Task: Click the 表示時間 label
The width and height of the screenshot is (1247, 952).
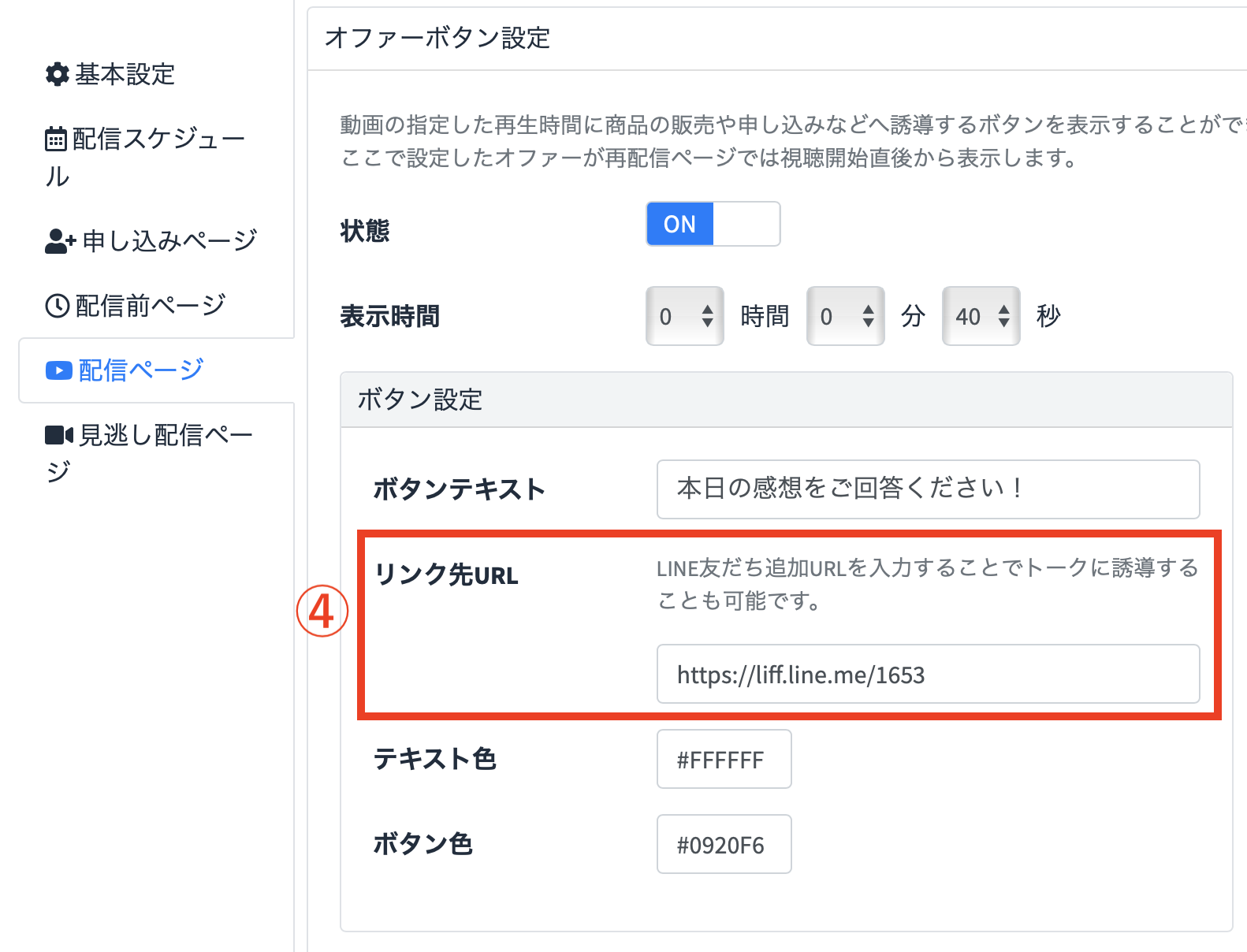Action: point(390,316)
